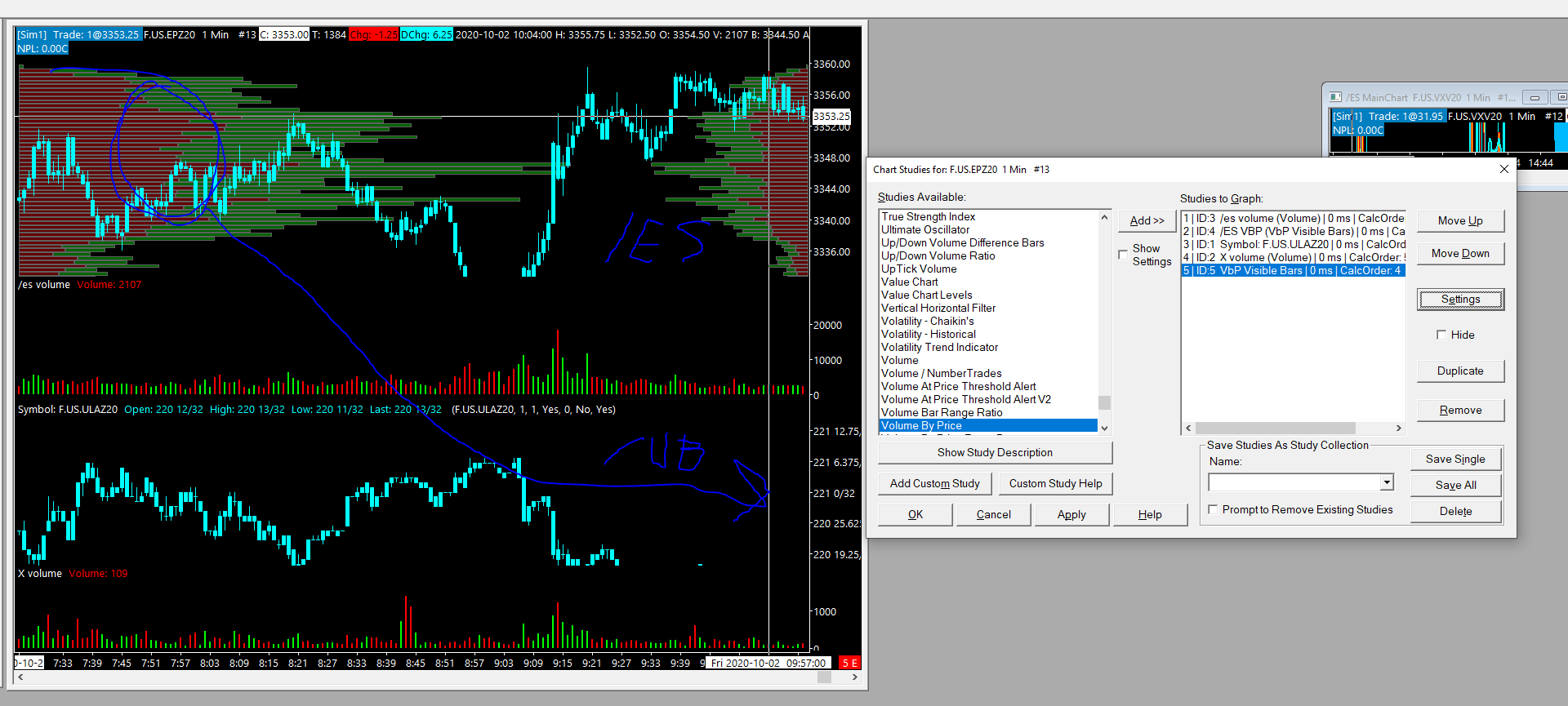
Task: Close the Chart Studies dialog with X
Action: 1504,169
